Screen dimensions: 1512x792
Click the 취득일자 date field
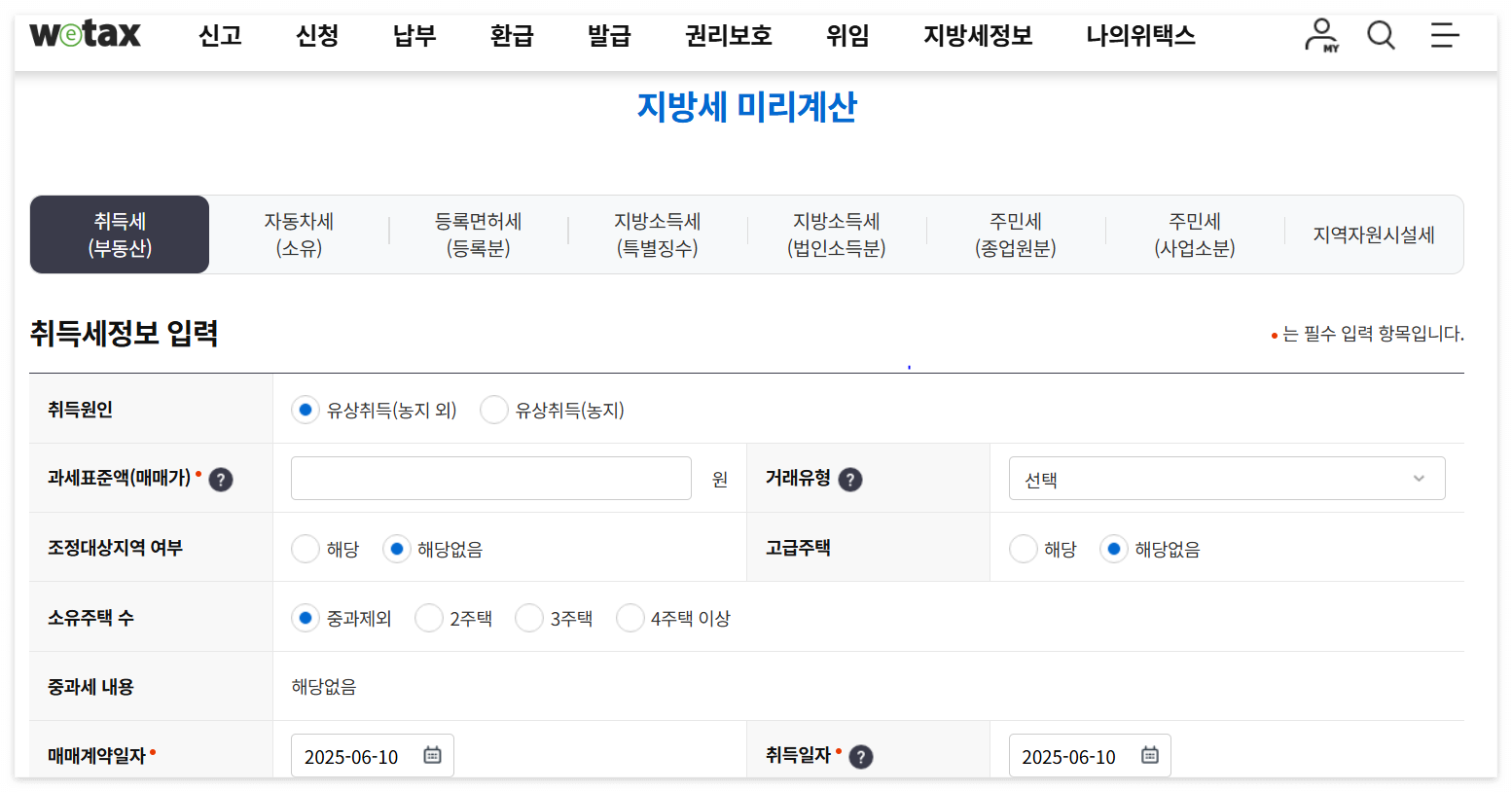pyautogui.click(x=1090, y=756)
